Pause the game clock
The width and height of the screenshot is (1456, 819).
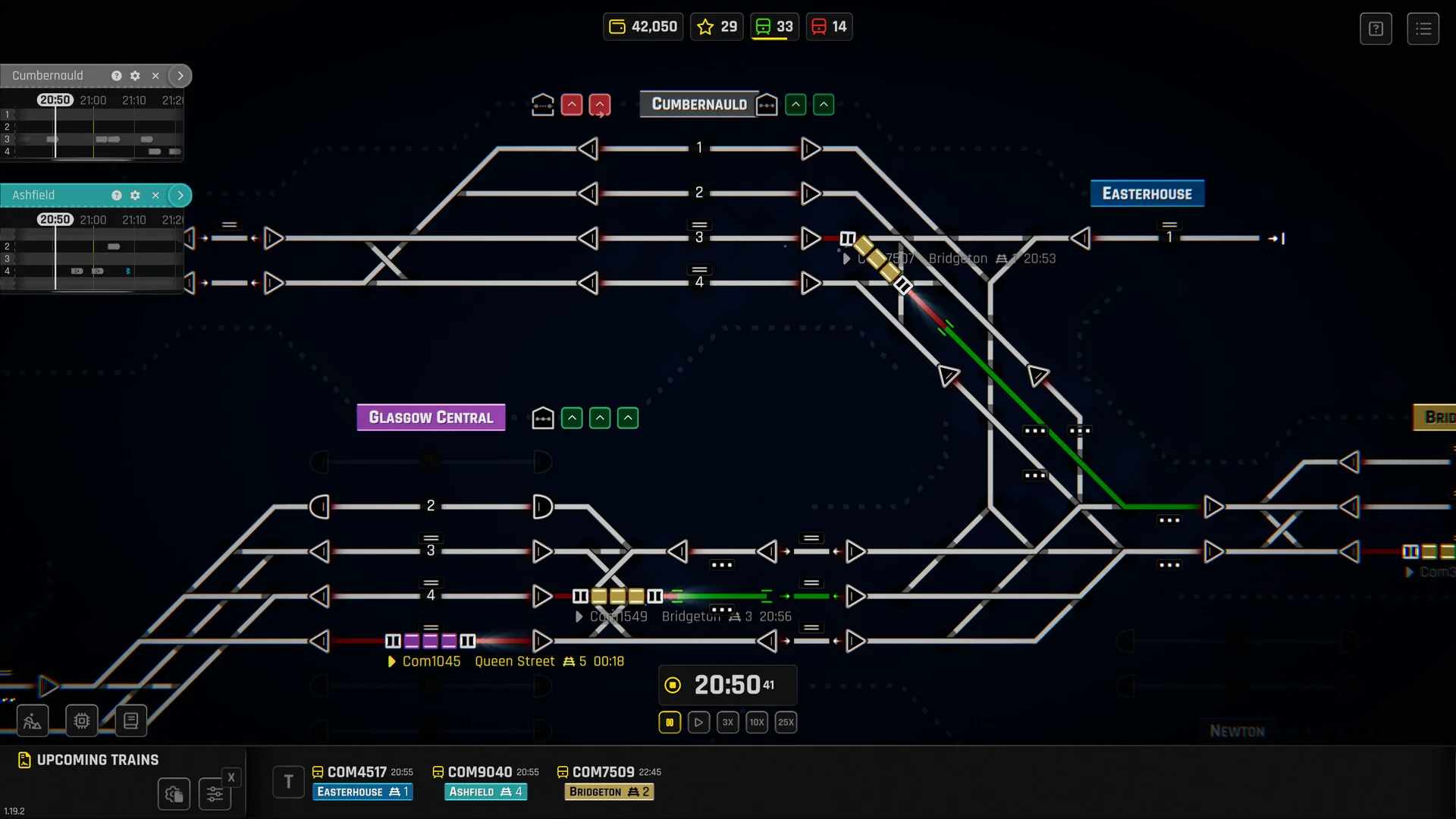click(x=670, y=722)
